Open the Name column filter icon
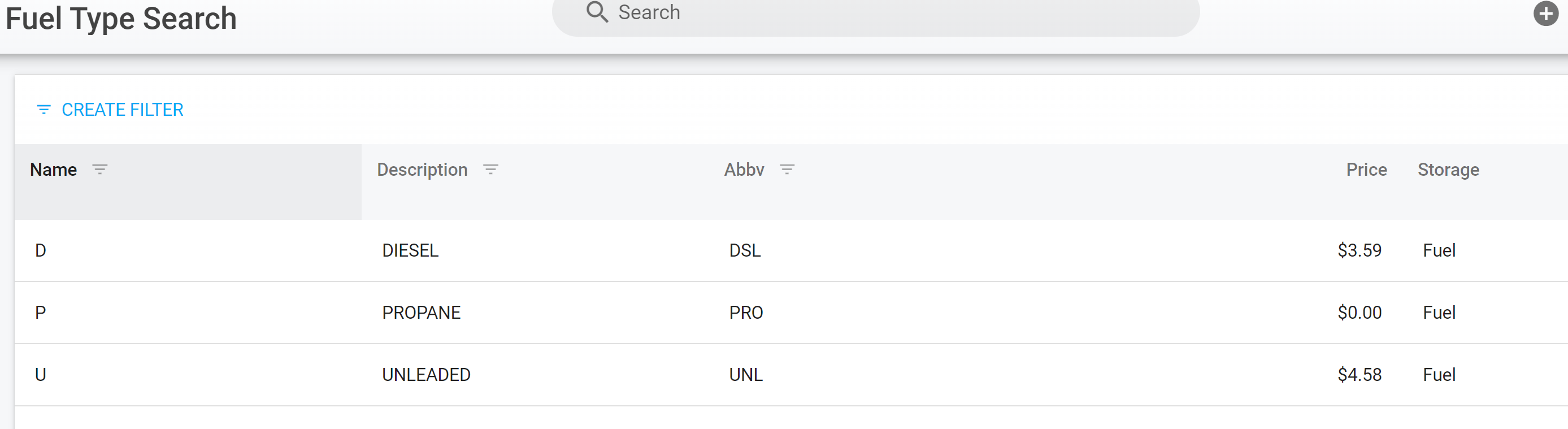Screen dimensions: 1568x429 click(100, 169)
